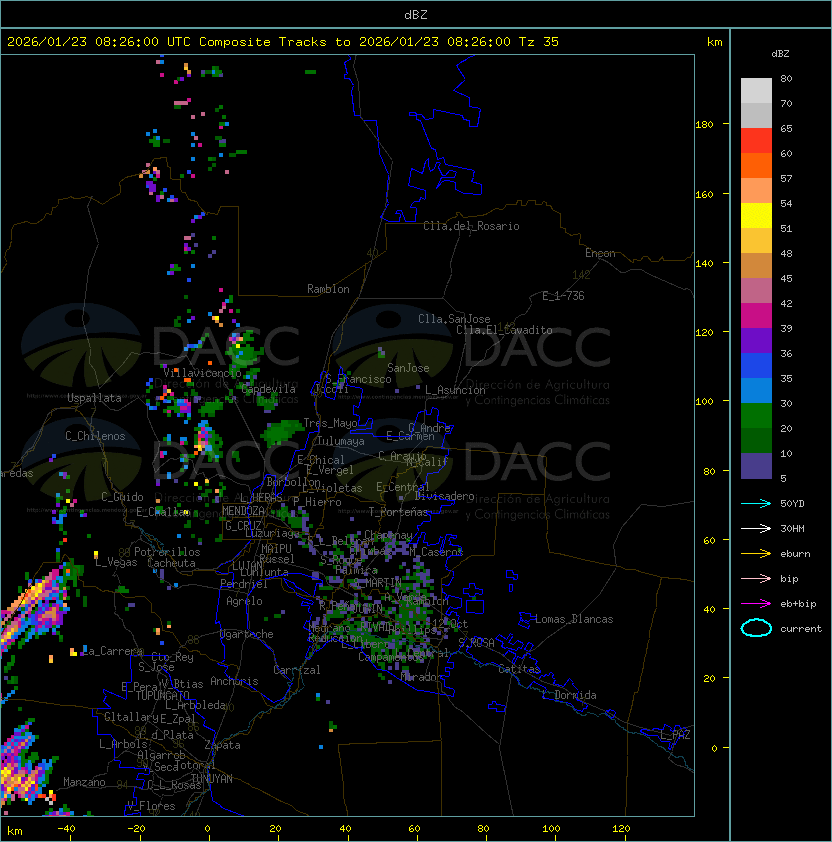Click the Clla.del_Rosario map label
This screenshot has width=832, height=842.
[471, 226]
